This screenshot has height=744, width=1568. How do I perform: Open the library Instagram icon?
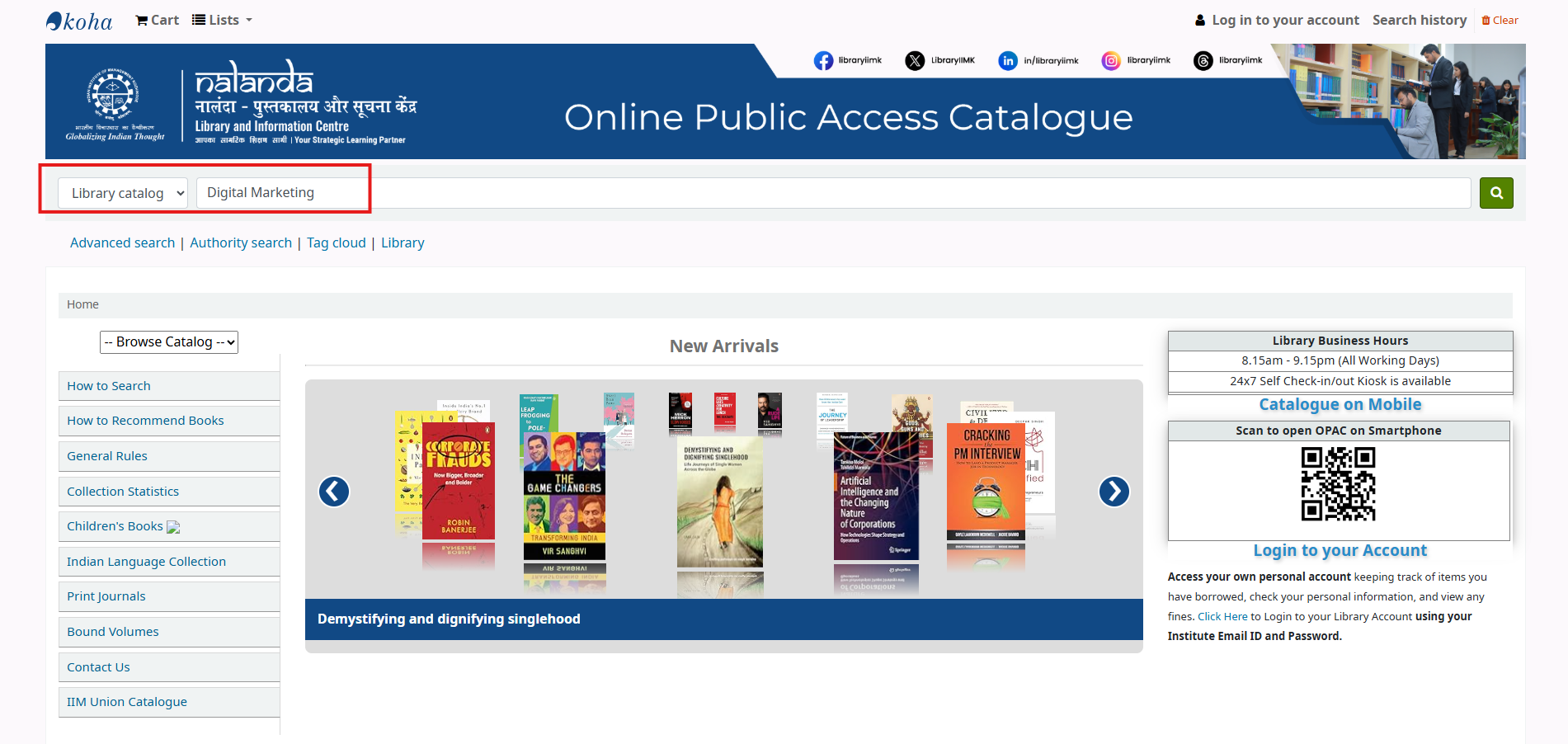tap(1111, 60)
